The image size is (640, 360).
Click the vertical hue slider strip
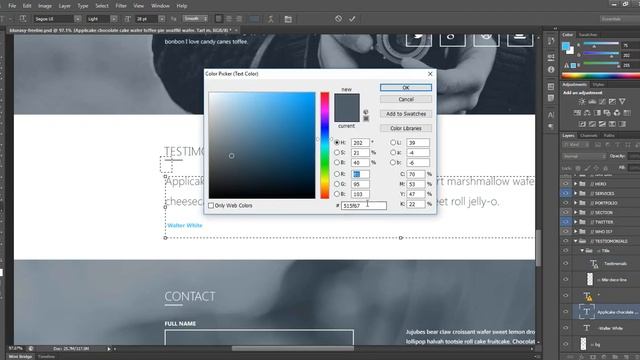pyautogui.click(x=324, y=145)
